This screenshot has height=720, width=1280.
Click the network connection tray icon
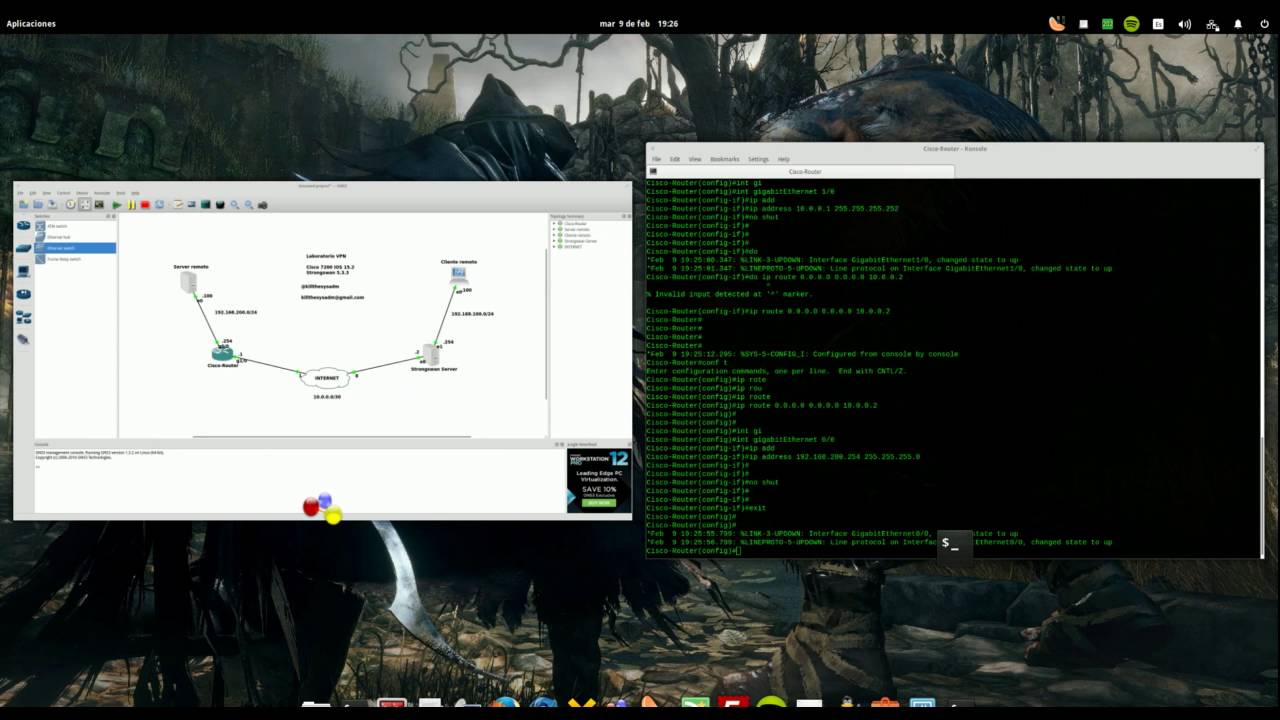click(x=1212, y=24)
